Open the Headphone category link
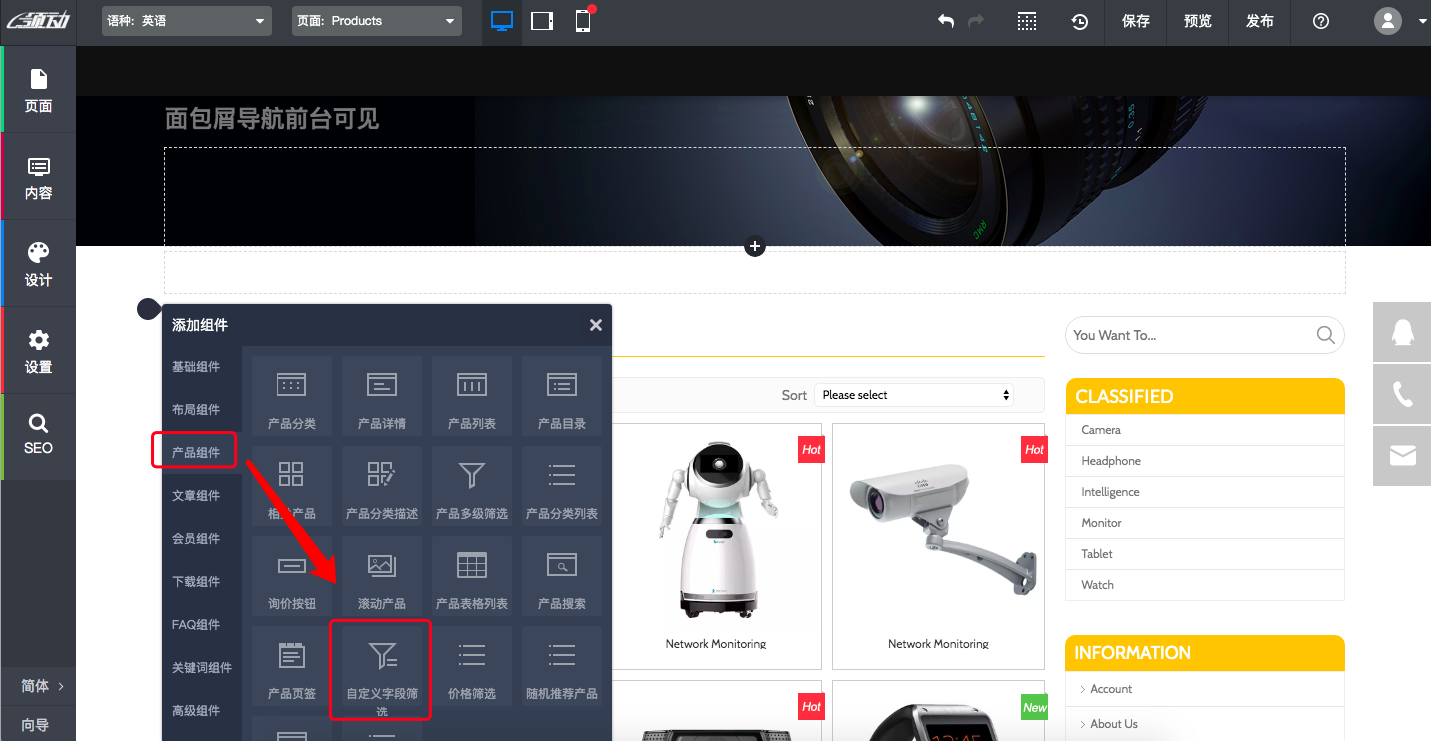This screenshot has width=1431, height=741. coord(1110,460)
